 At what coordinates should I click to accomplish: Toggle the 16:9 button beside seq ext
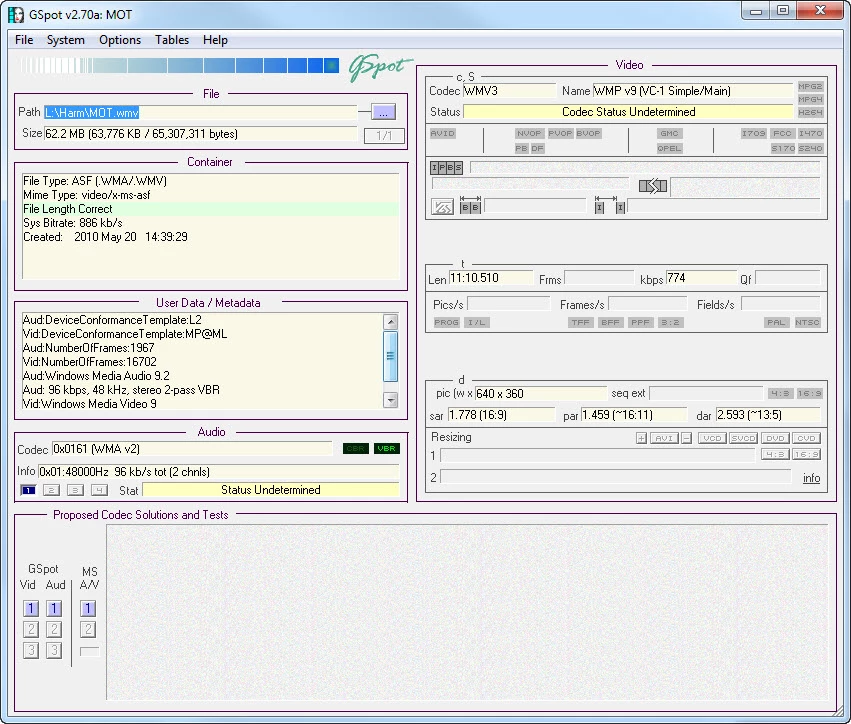tap(809, 393)
